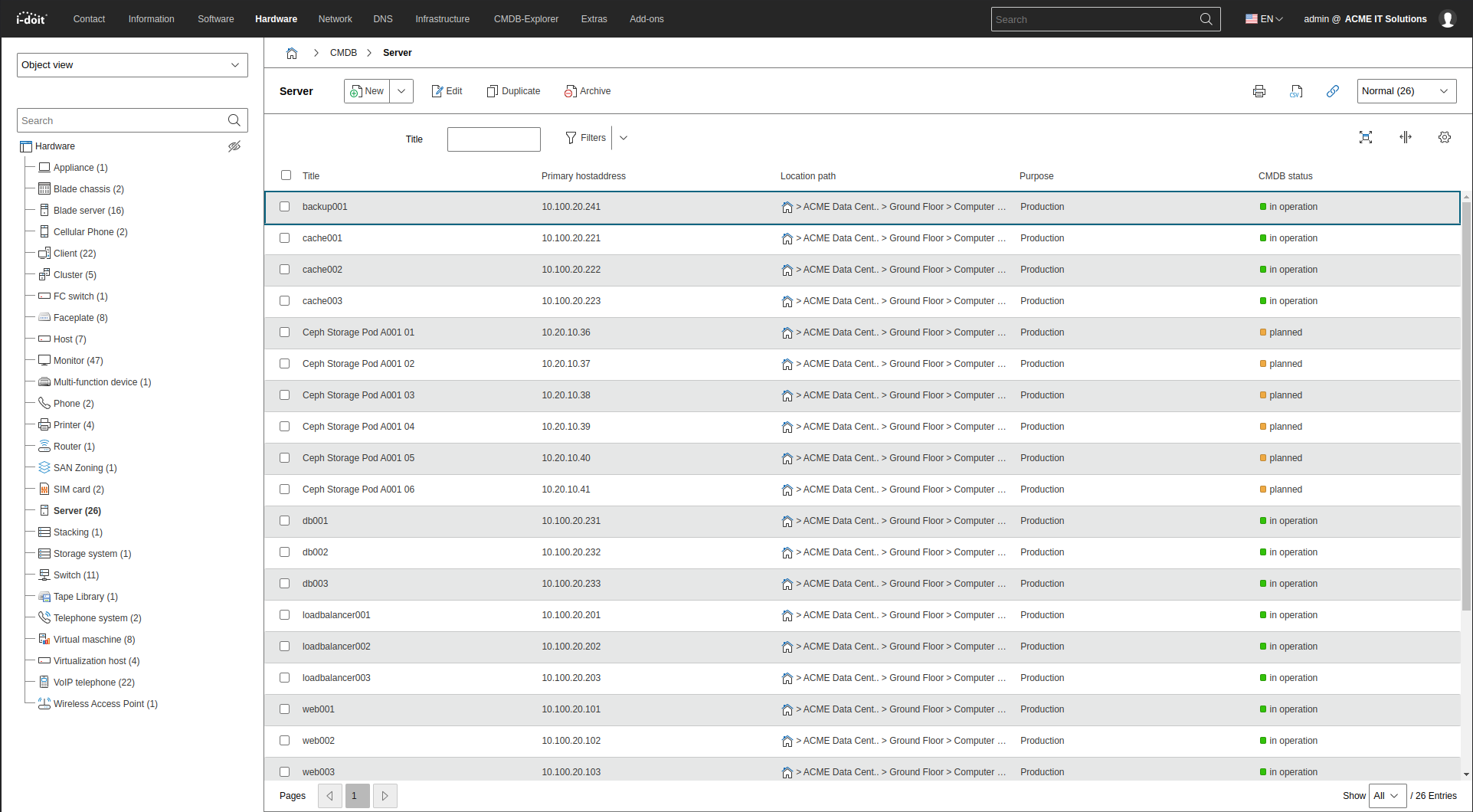This screenshot has height=812, width=1473.
Task: Click the Archive button
Action: (x=588, y=91)
